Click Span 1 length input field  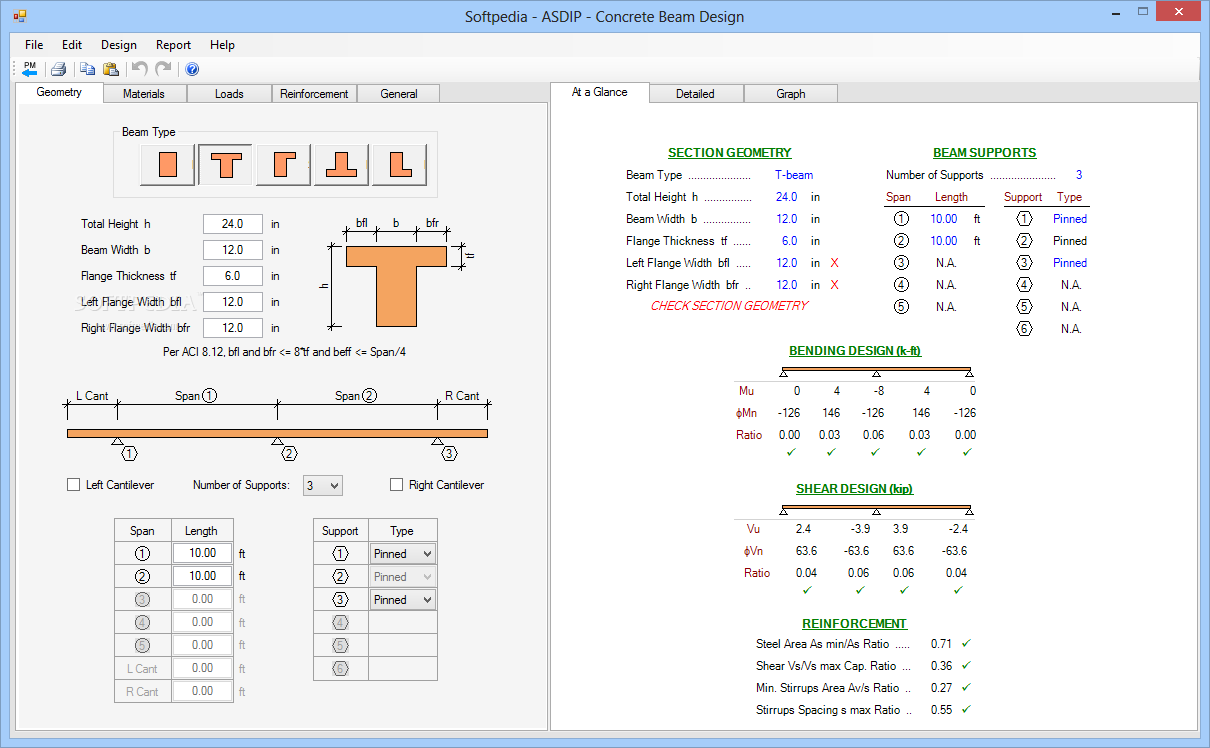pyautogui.click(x=203, y=554)
